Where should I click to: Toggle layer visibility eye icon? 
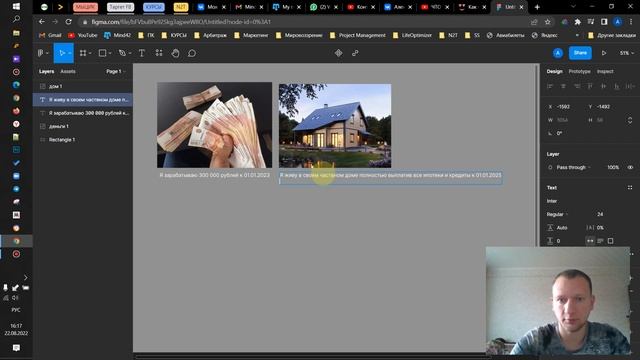point(630,167)
